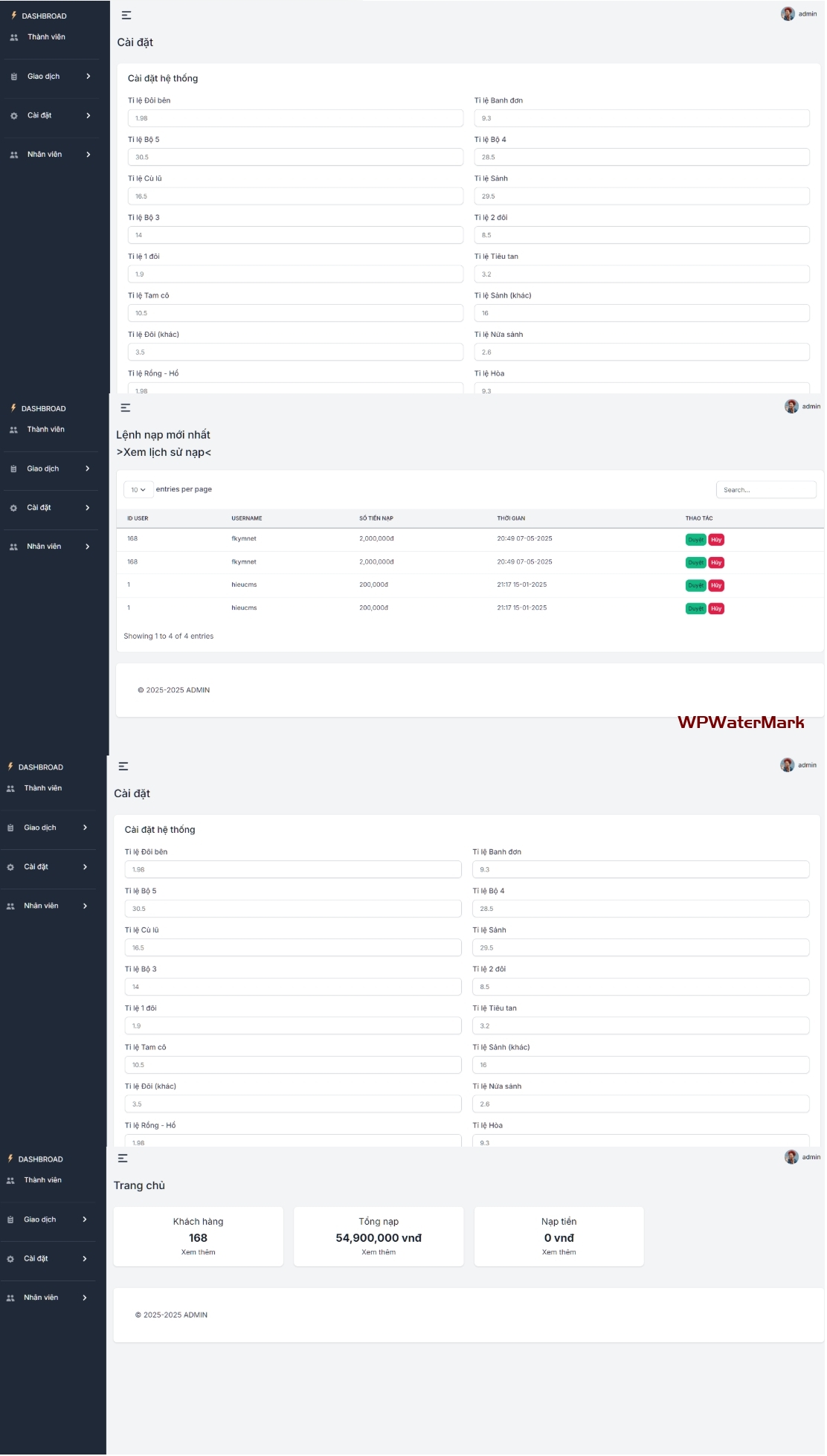Click hamburger icon above "Lệnh nạp mới nhất"
The width and height of the screenshot is (827, 1456).
(126, 408)
